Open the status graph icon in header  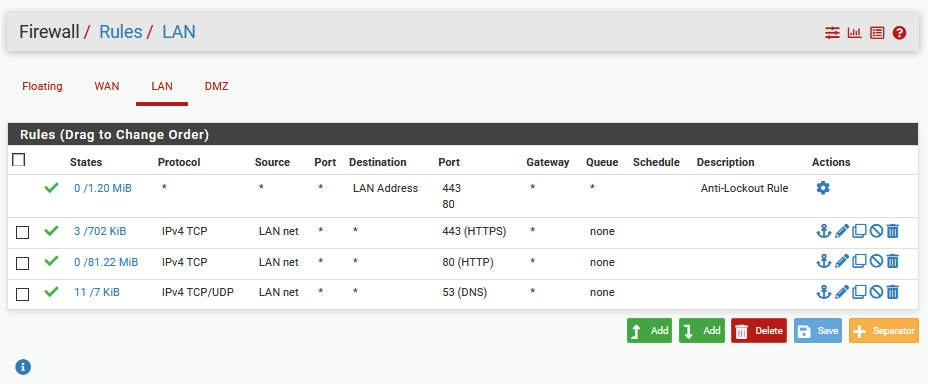[x=855, y=33]
